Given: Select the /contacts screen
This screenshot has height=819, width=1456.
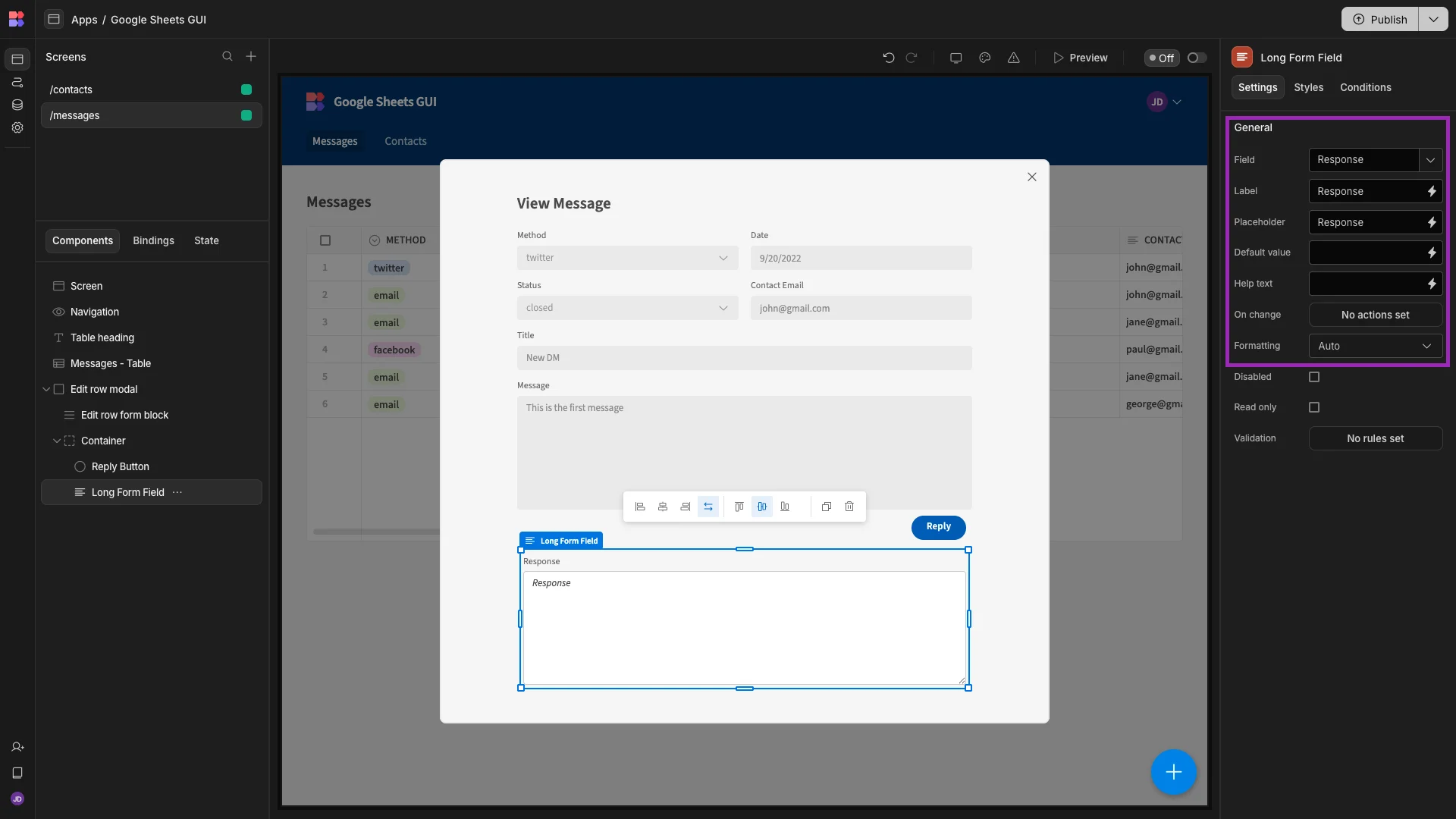Looking at the screenshot, I should coord(151,89).
